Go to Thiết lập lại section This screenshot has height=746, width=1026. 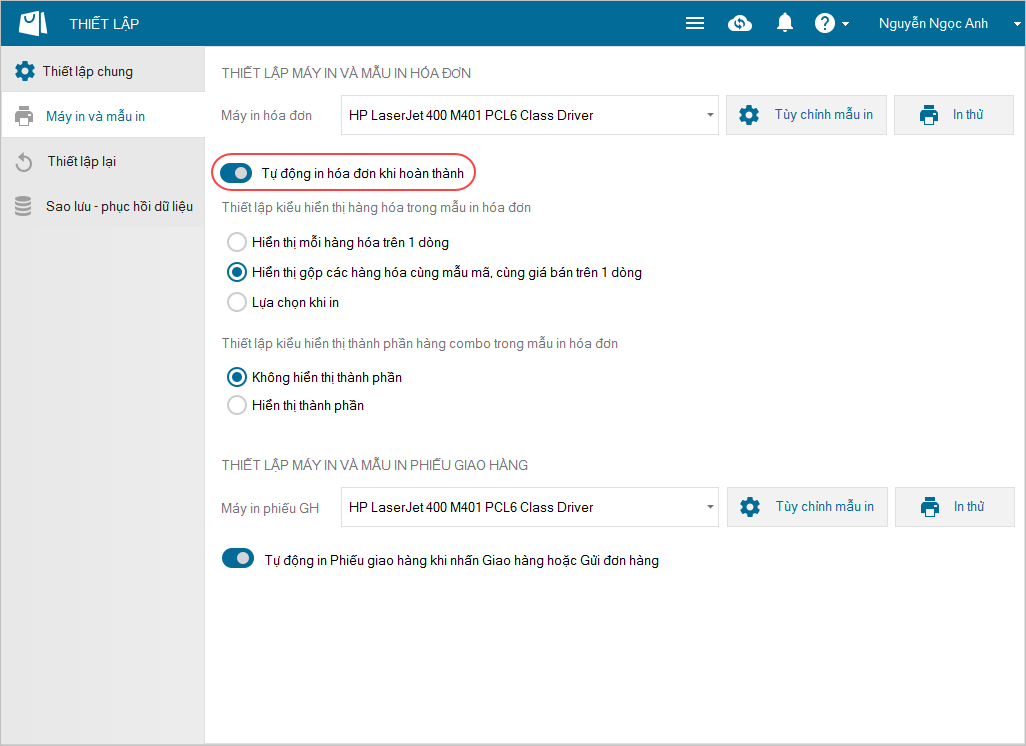click(83, 162)
